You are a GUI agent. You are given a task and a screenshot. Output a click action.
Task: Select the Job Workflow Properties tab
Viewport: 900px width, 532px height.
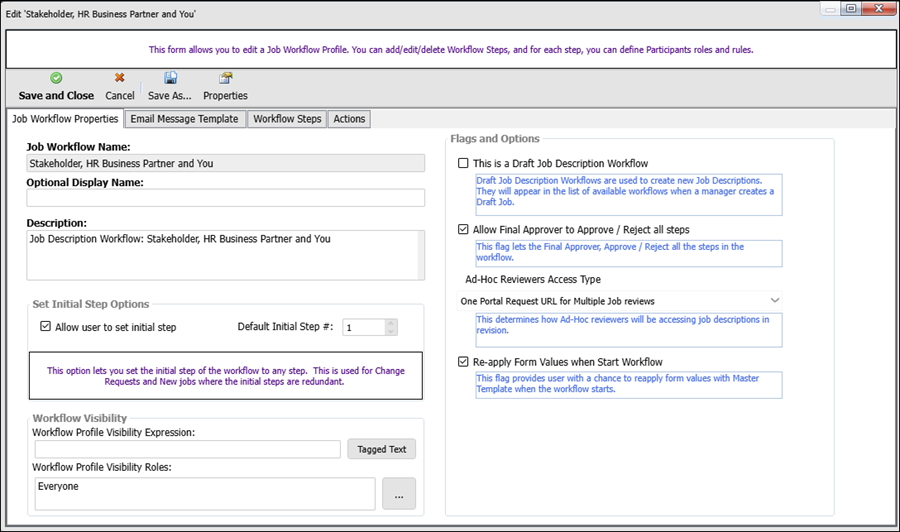65,119
